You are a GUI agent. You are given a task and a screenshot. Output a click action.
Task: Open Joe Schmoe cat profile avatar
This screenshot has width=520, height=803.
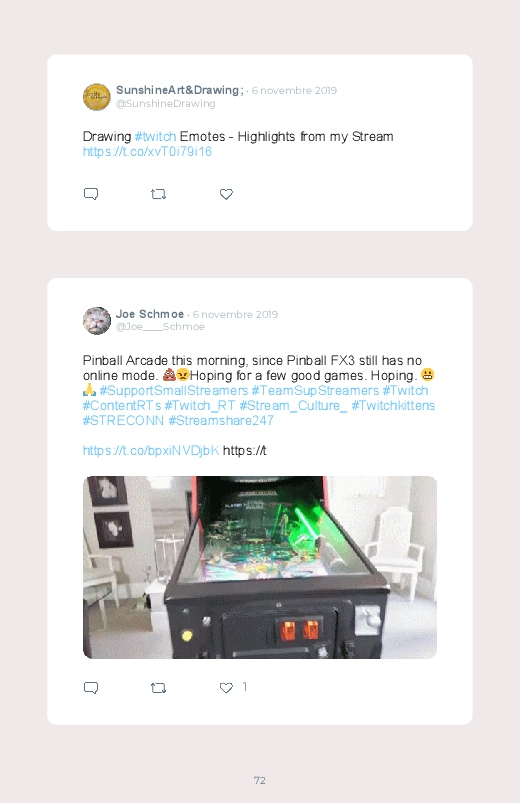[97, 321]
